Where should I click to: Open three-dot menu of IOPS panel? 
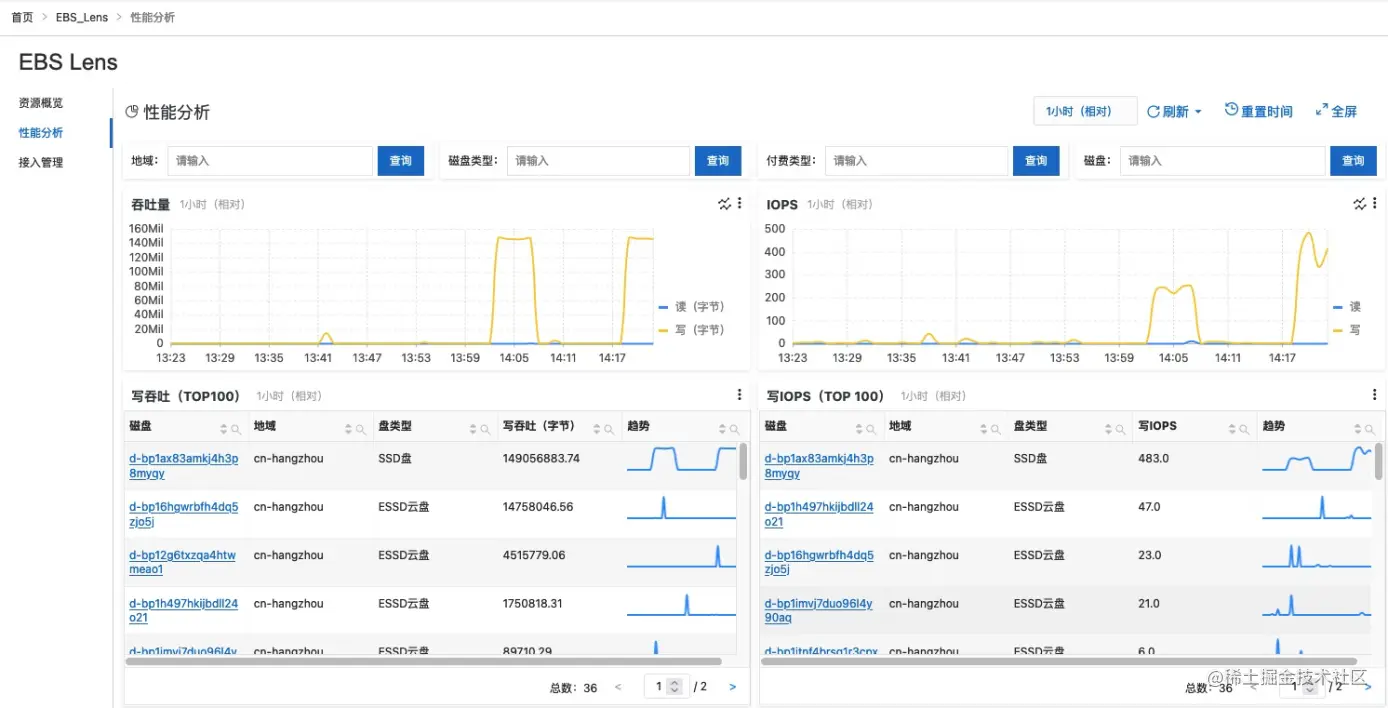point(1375,204)
